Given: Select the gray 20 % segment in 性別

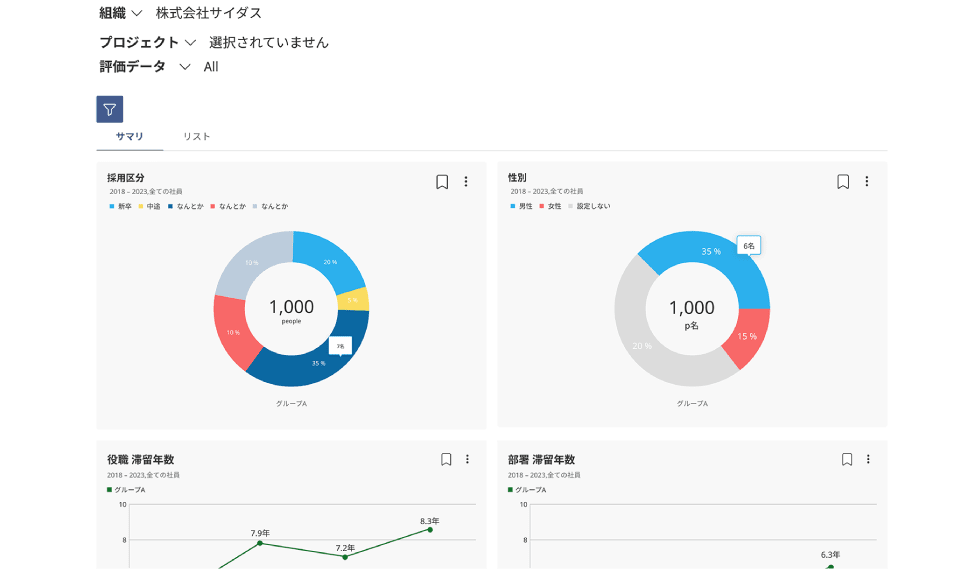Looking at the screenshot, I should point(642,346).
